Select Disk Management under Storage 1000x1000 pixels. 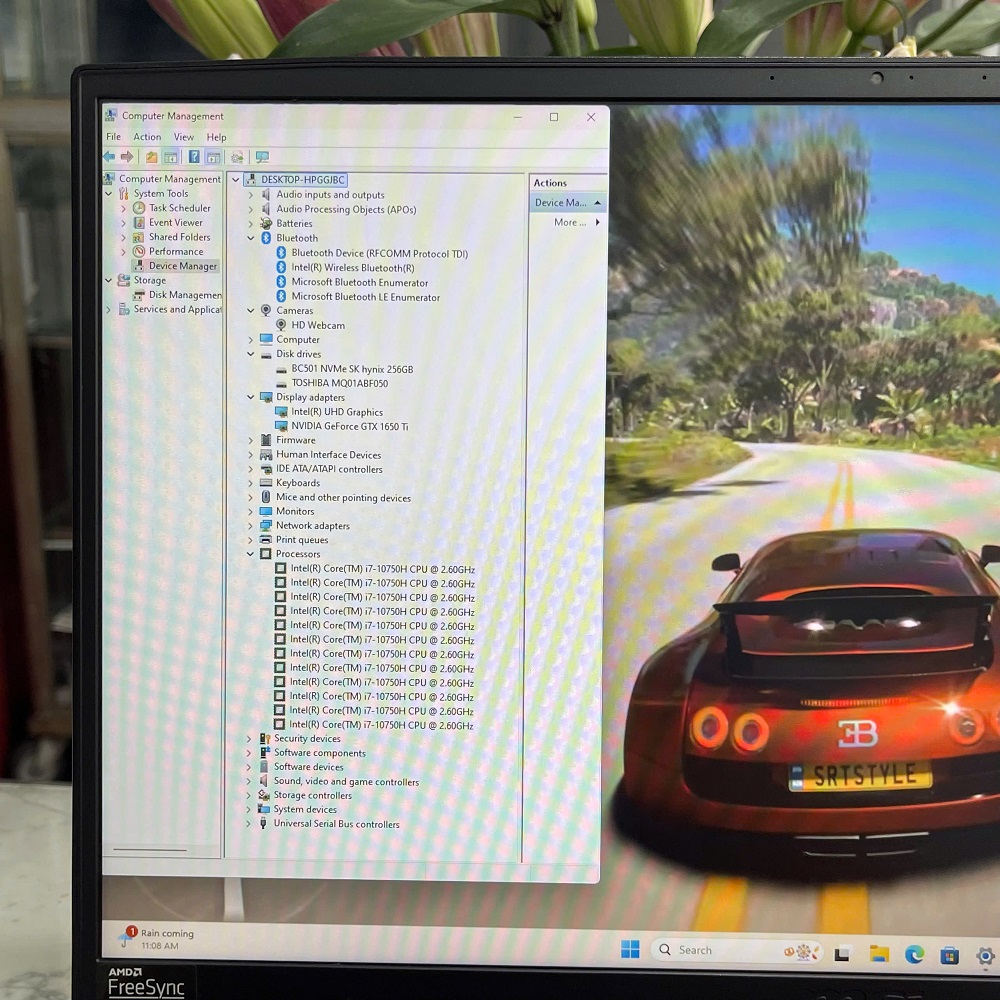[185, 295]
